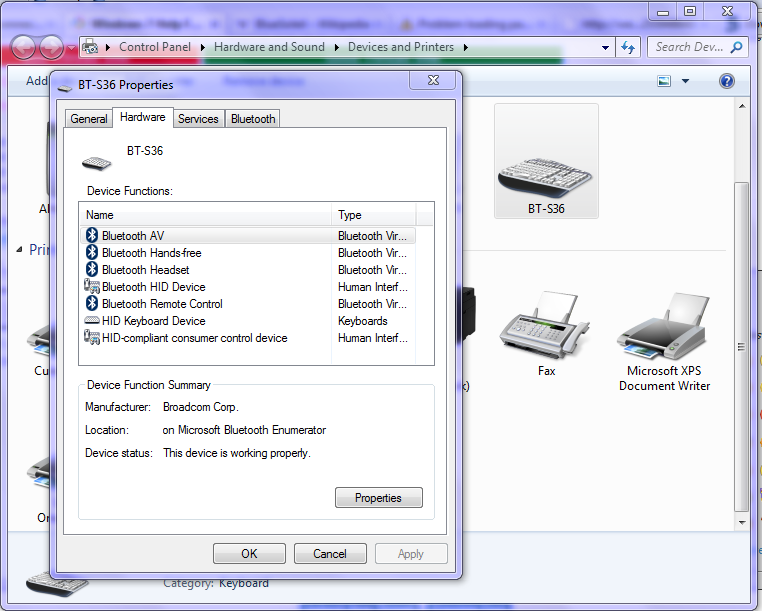Expand arrow after Hardware and Sound breadcrumb
This screenshot has width=762, height=611.
(x=336, y=47)
